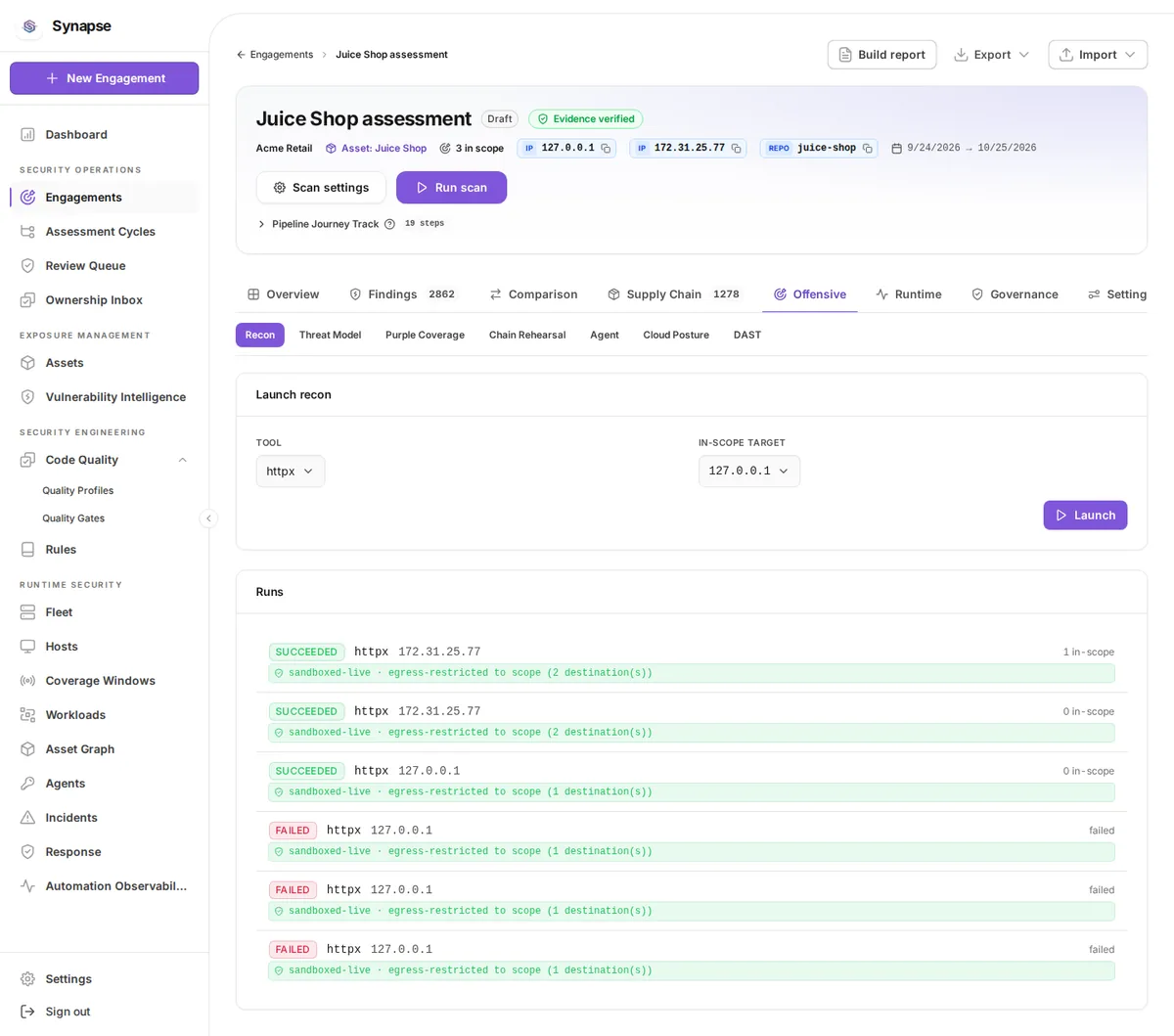Copy IP 172.31.25.77 to clipboard

click(736, 149)
